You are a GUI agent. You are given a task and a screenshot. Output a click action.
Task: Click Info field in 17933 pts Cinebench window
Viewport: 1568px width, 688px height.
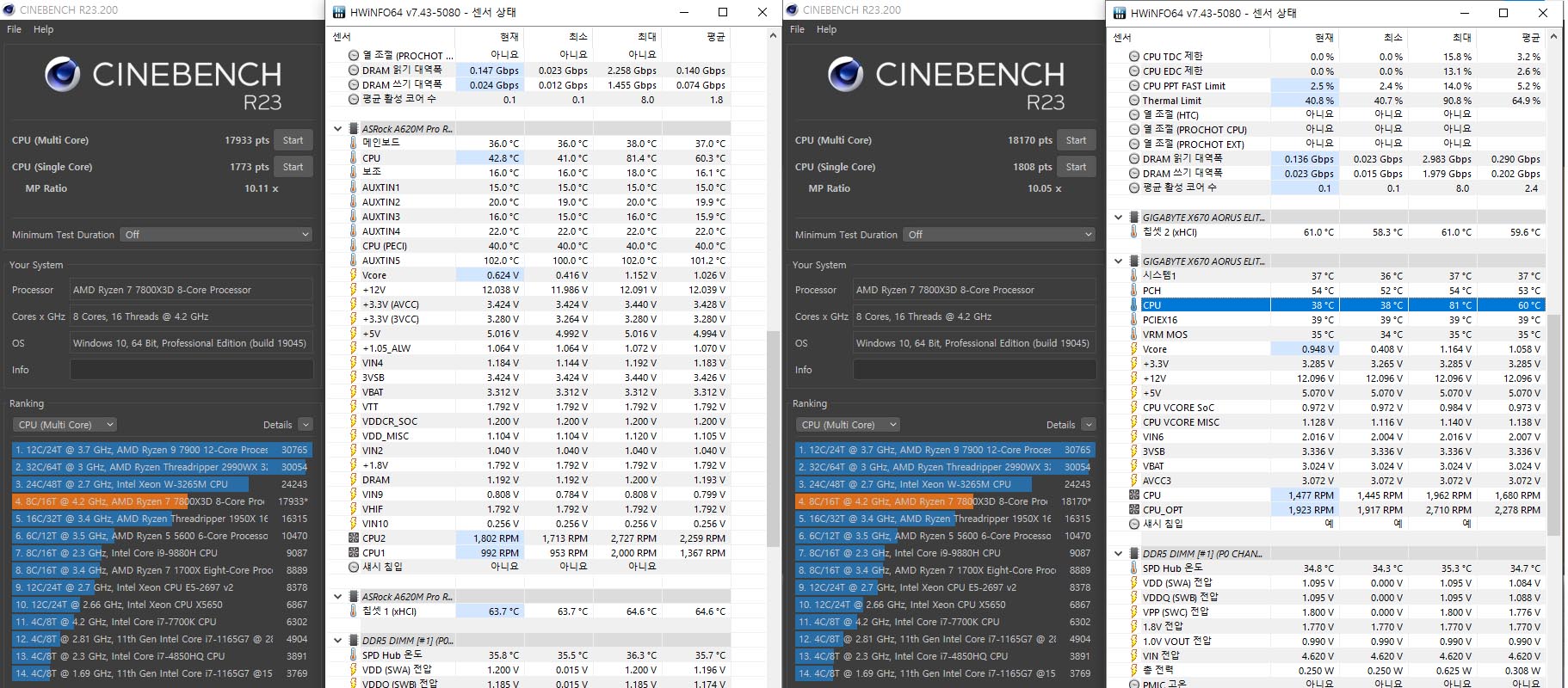pyautogui.click(x=191, y=370)
